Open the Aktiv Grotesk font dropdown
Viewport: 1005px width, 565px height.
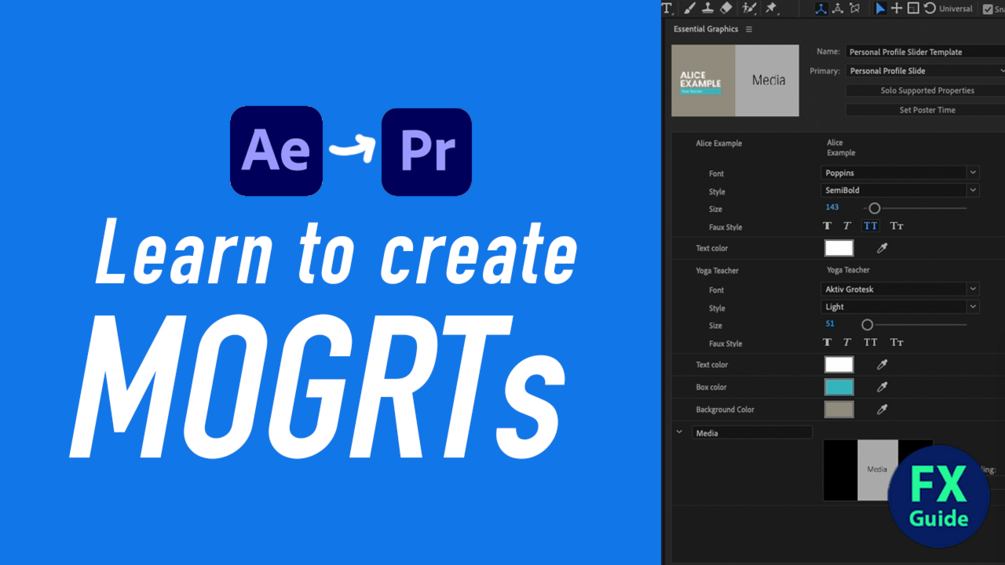pos(900,290)
